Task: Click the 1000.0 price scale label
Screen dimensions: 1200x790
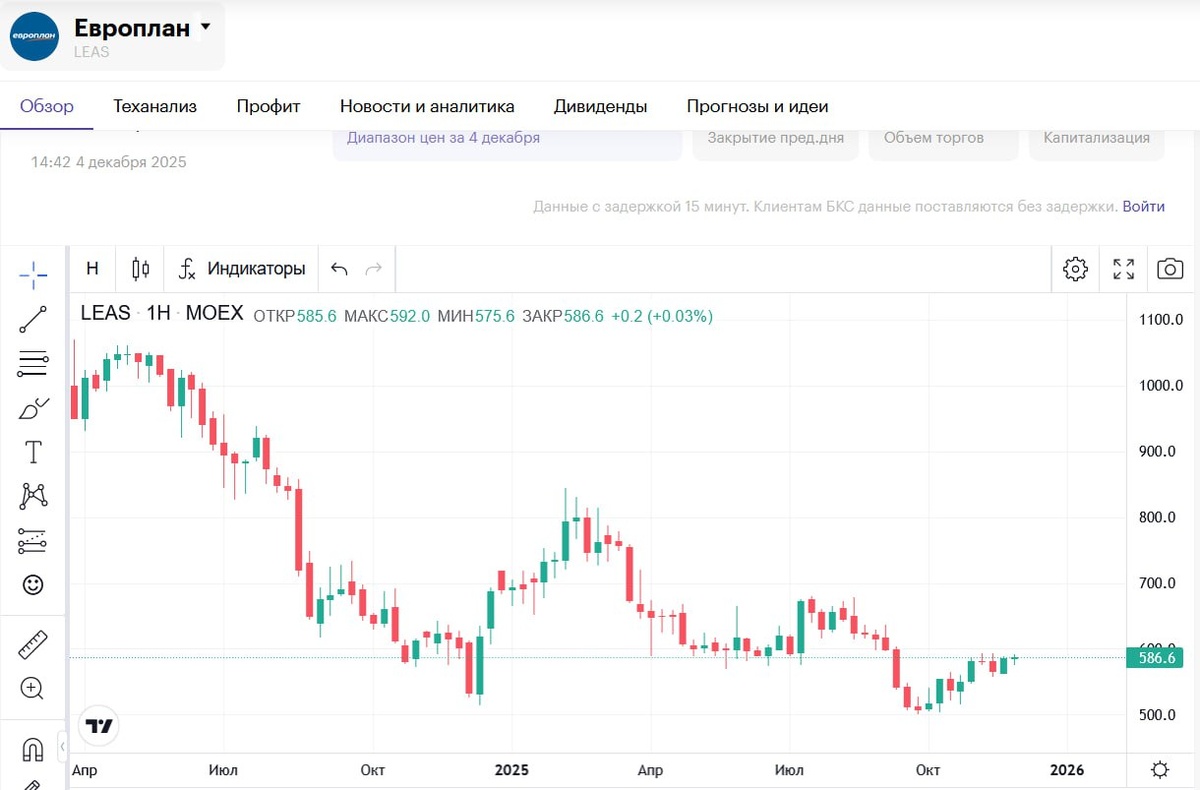Action: [1162, 385]
